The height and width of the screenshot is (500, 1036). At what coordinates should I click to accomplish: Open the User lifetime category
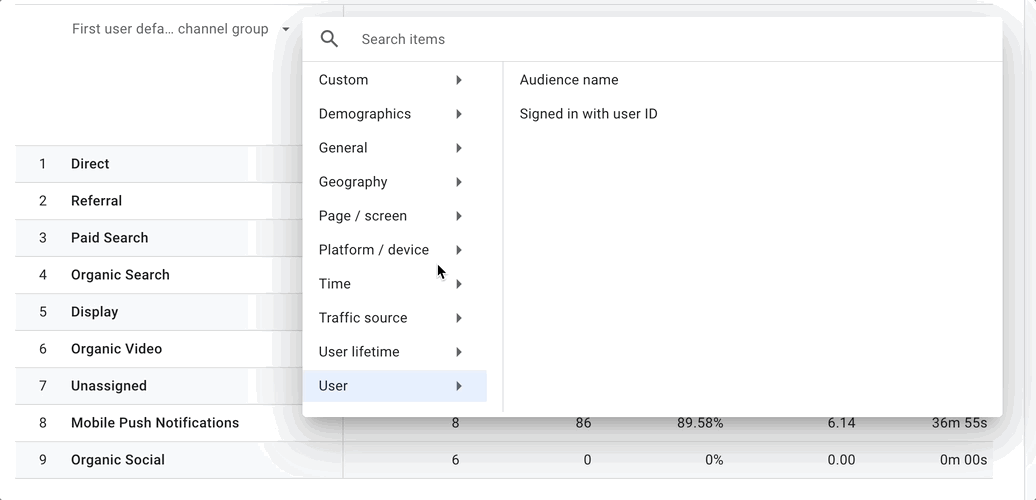tap(359, 352)
